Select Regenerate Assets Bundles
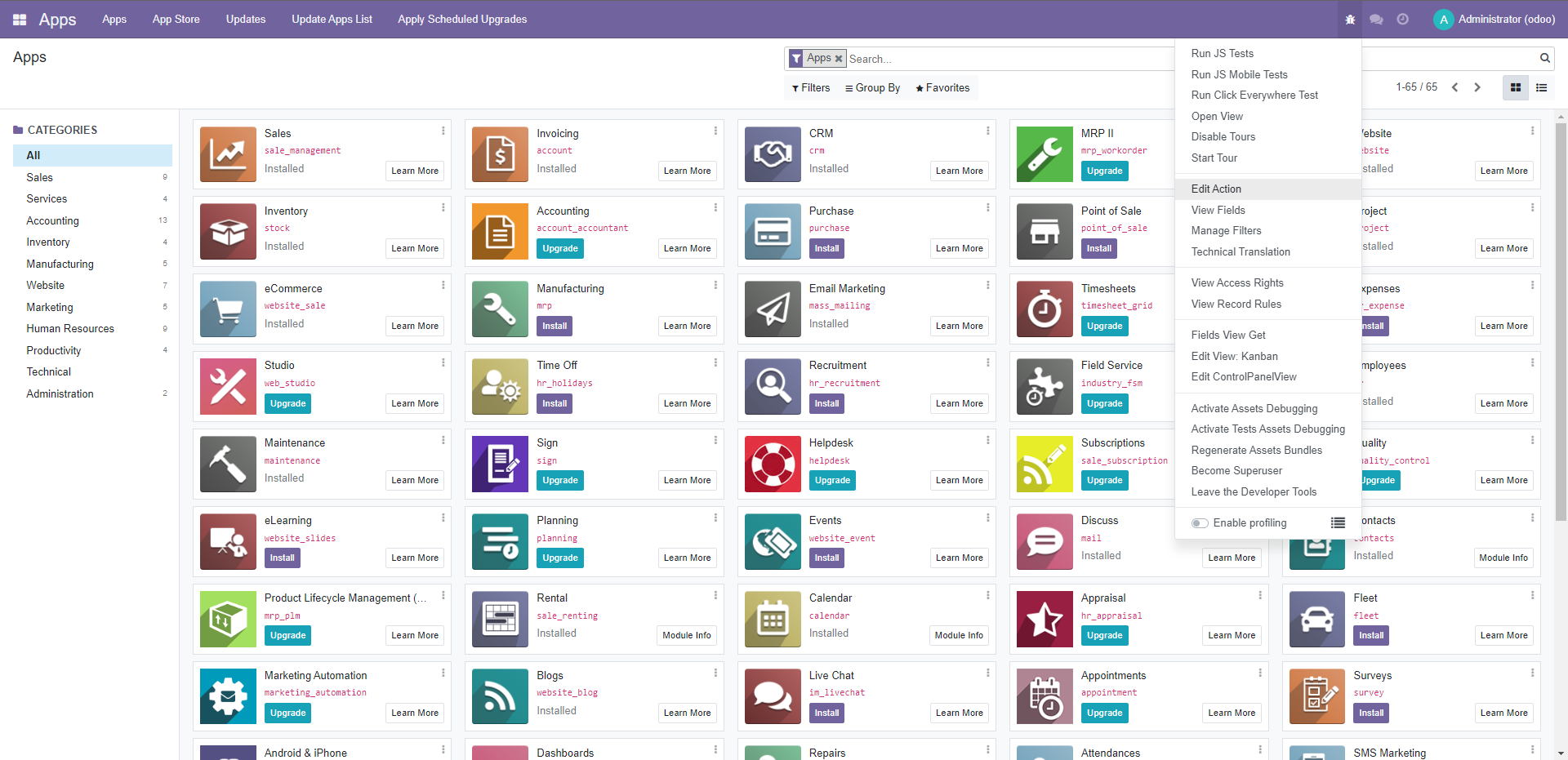 click(1268, 451)
